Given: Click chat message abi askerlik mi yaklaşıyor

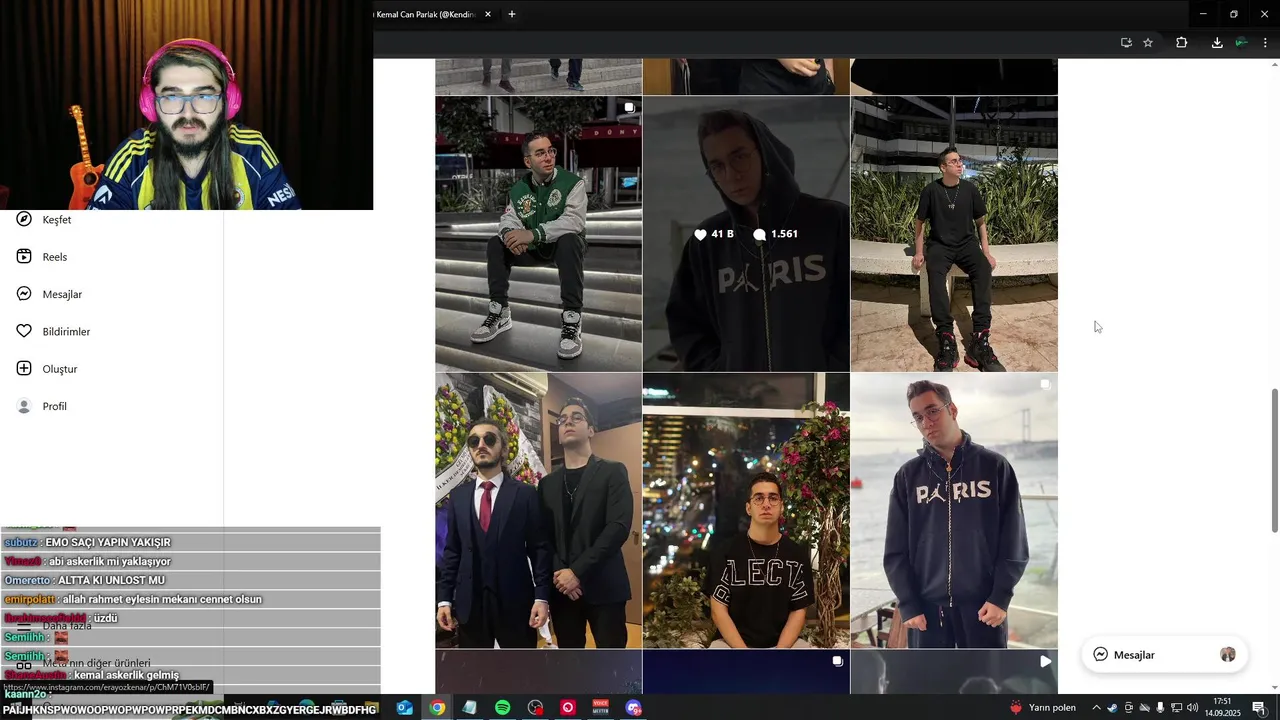Looking at the screenshot, I should pyautogui.click(x=190, y=561).
